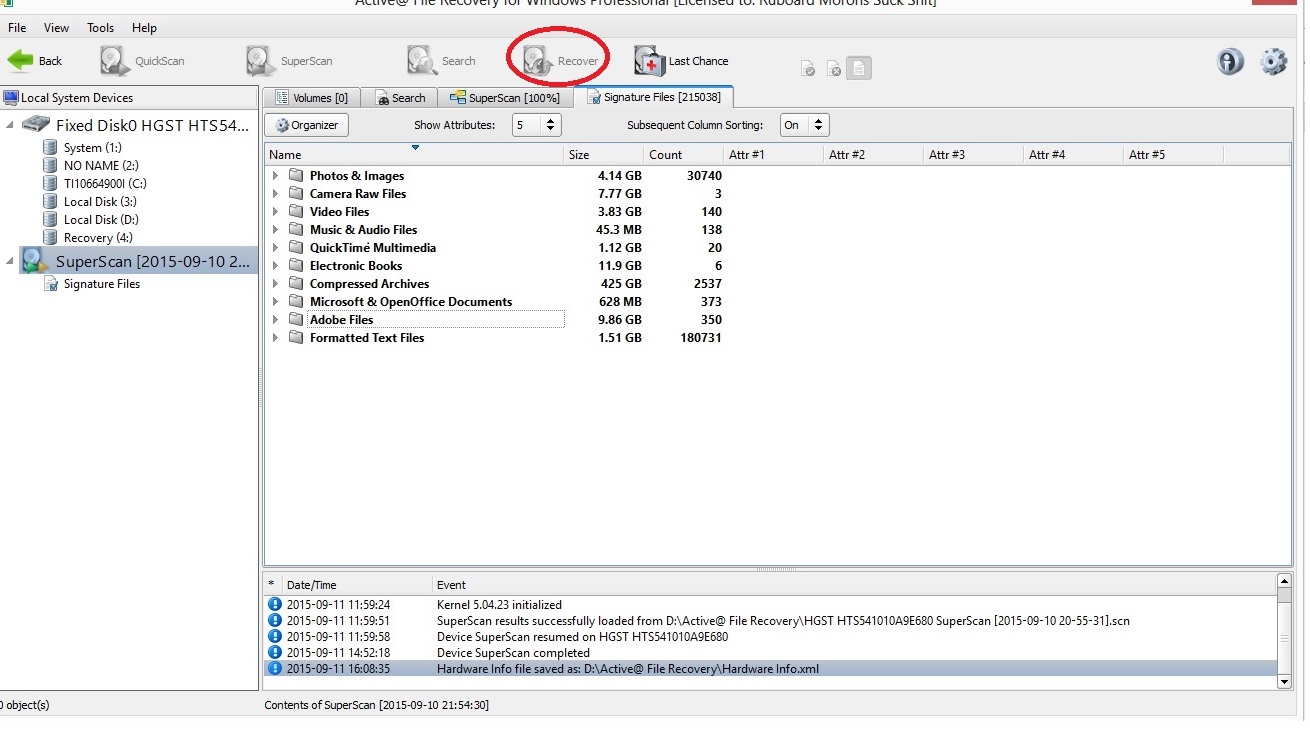This screenshot has height=737, width=1310.
Task: Expand Formatted Text Files folder
Action: click(x=276, y=338)
